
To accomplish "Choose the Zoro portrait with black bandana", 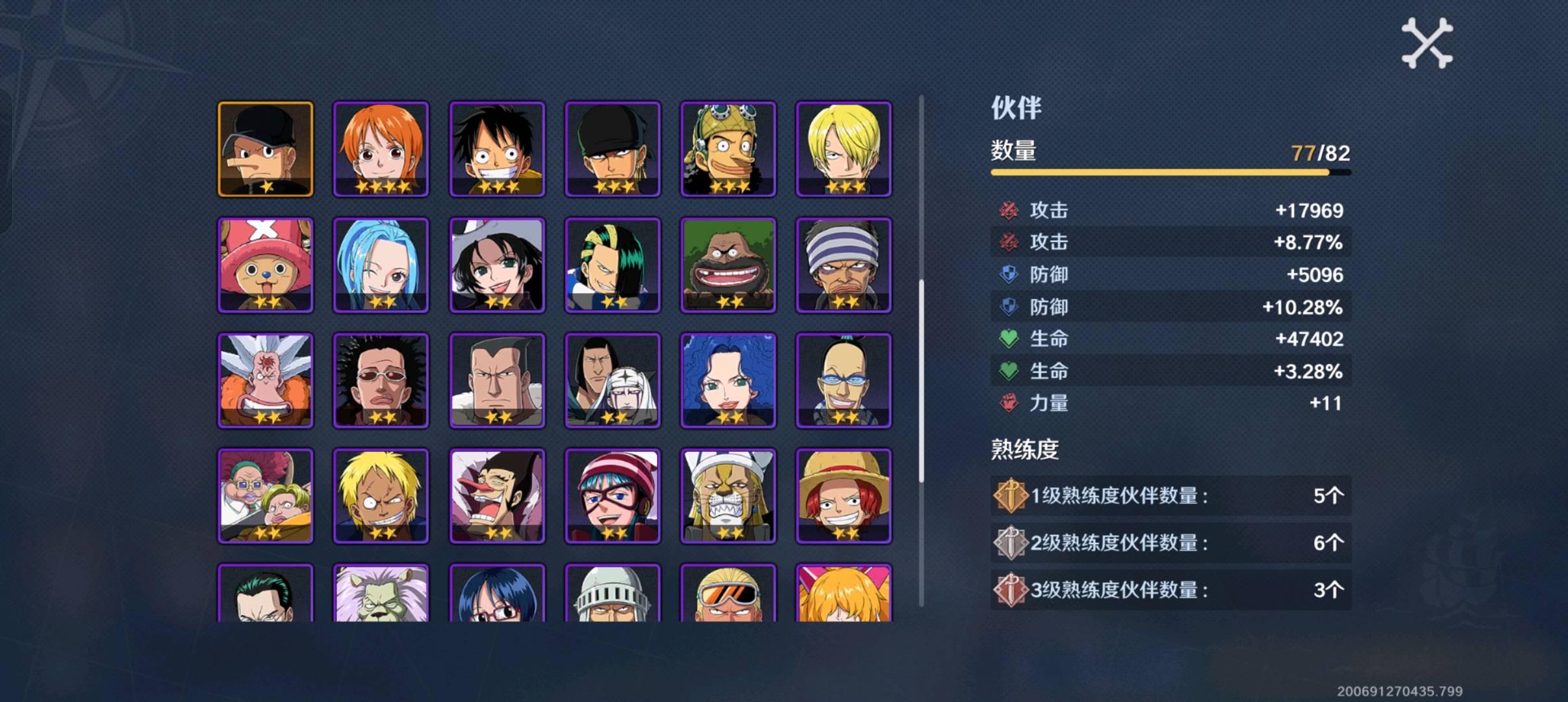I will click(613, 149).
